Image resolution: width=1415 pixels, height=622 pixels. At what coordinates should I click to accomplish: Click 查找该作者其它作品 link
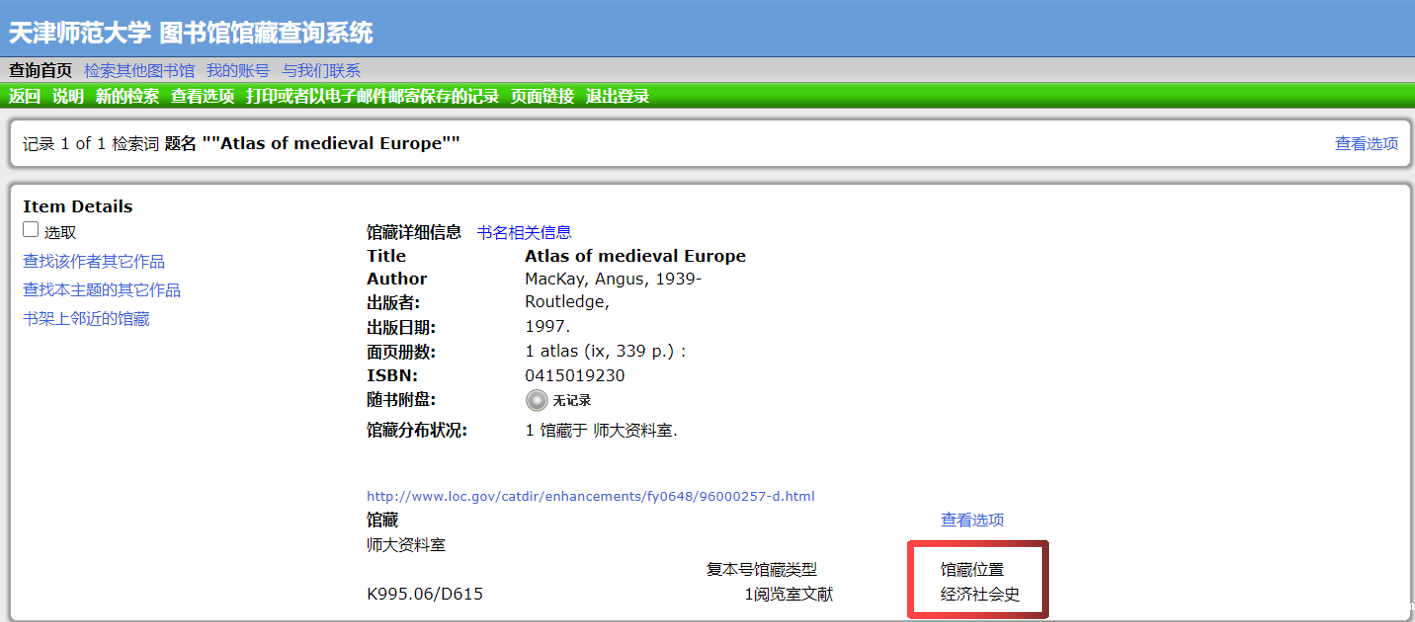(94, 262)
